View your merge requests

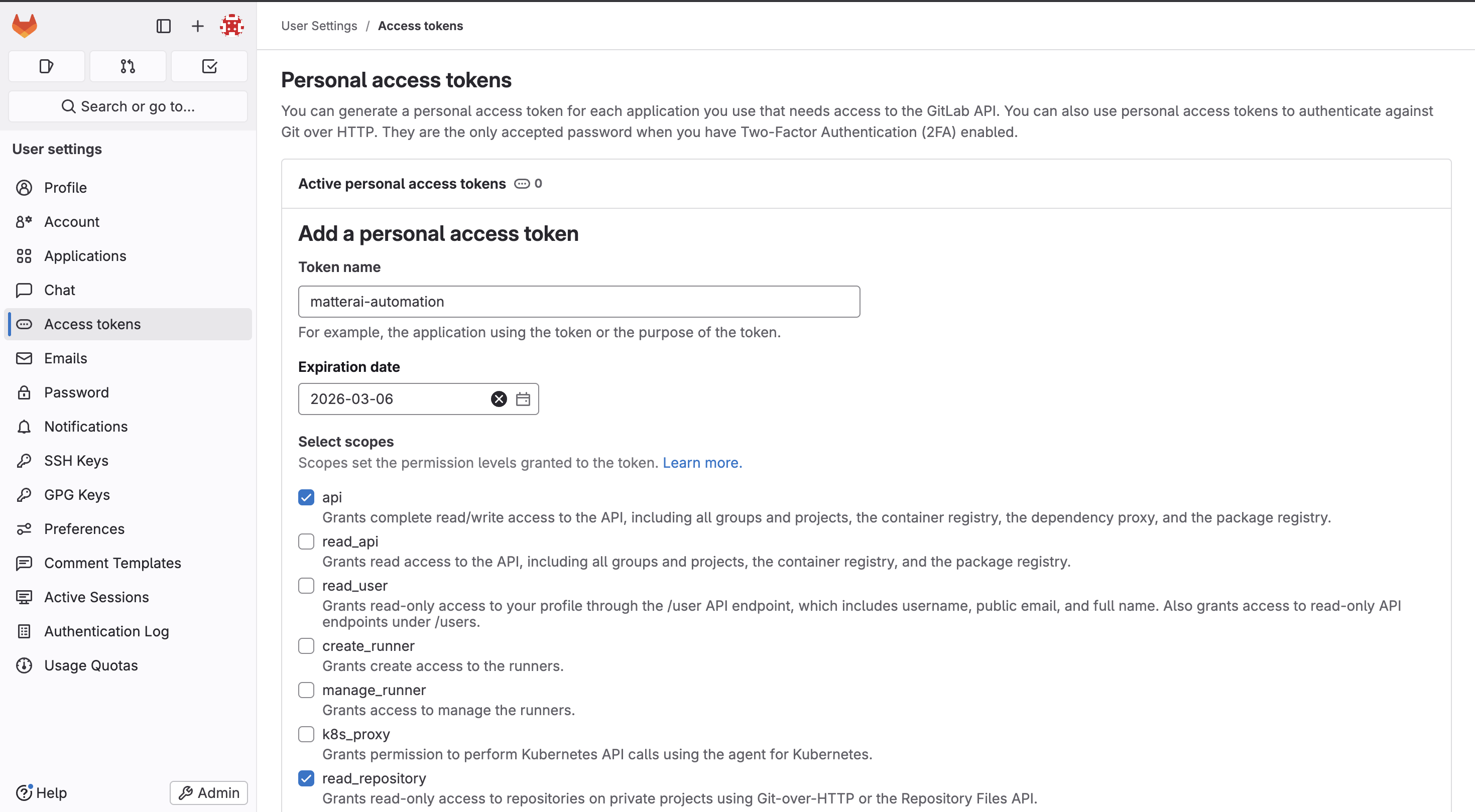(127, 66)
